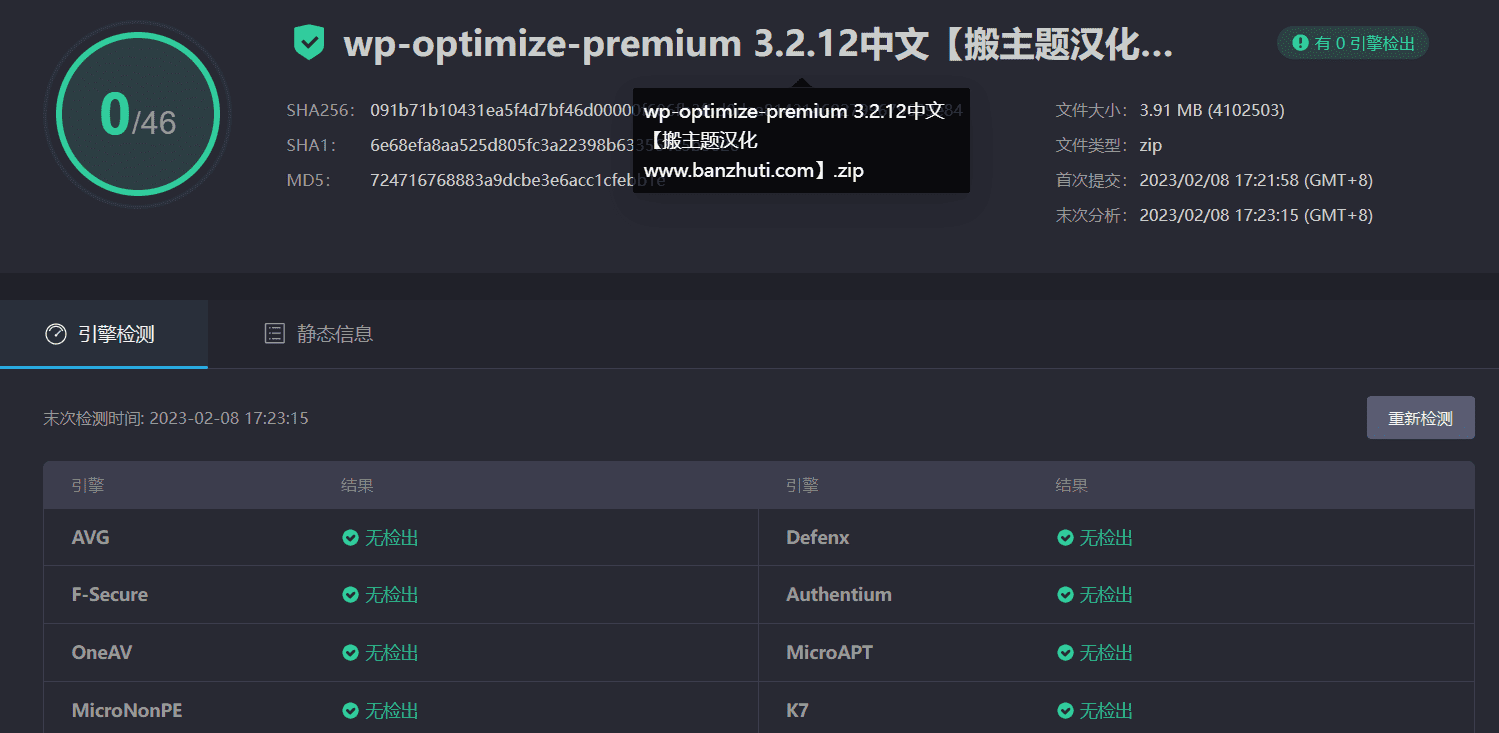This screenshot has width=1499, height=733.
Task: Click the check icon in MicroNonPE row
Action: [350, 711]
